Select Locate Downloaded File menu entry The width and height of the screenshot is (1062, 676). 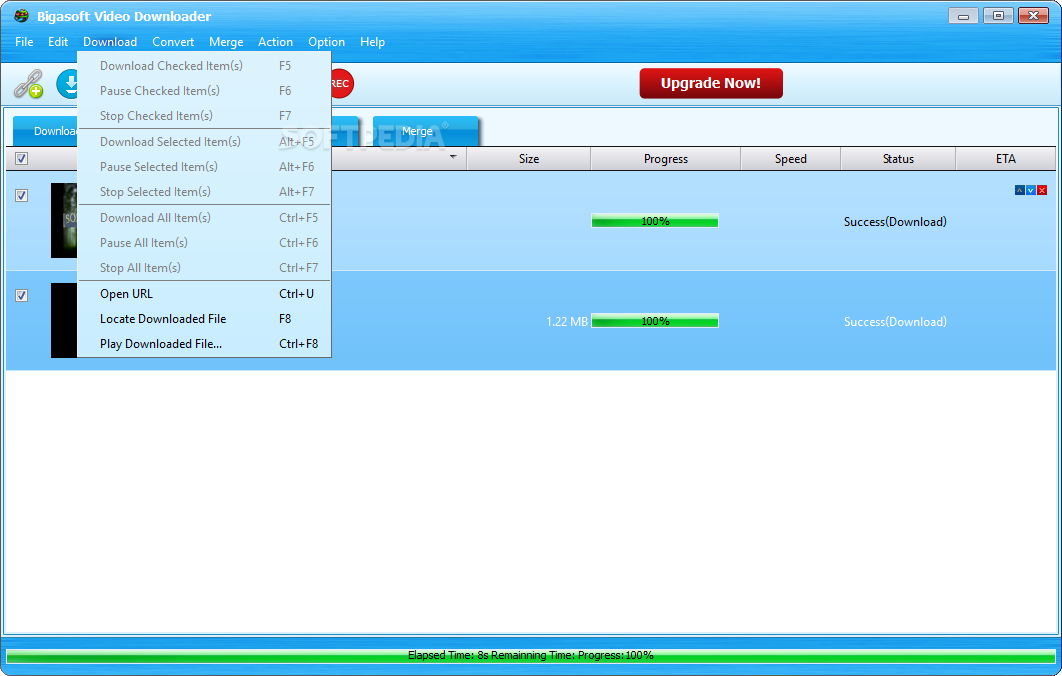205,319
